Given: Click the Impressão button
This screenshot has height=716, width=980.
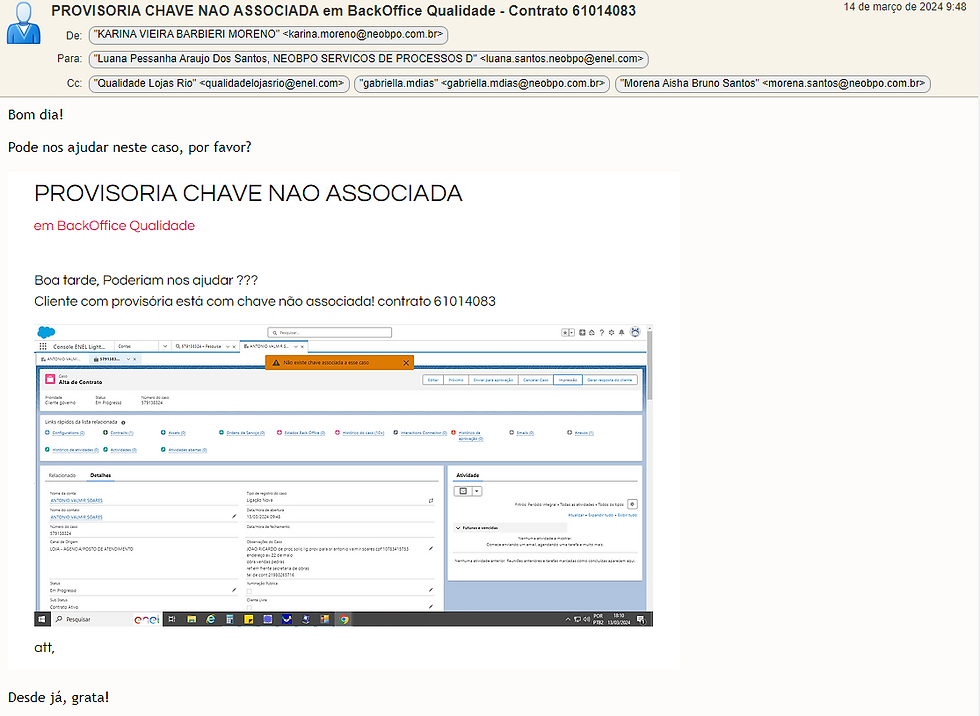Looking at the screenshot, I should click(x=568, y=380).
